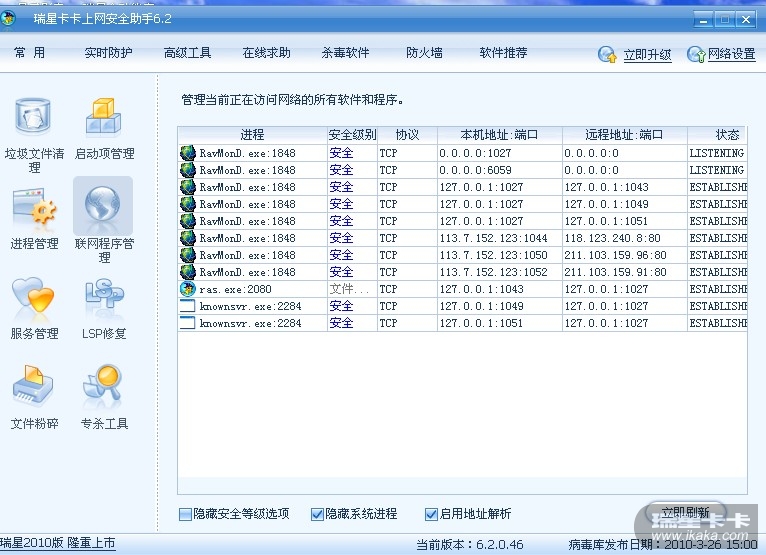Image resolution: width=766 pixels, height=555 pixels.
Task: Select local address 0.0.0.0:6059
Action: click(x=475, y=170)
